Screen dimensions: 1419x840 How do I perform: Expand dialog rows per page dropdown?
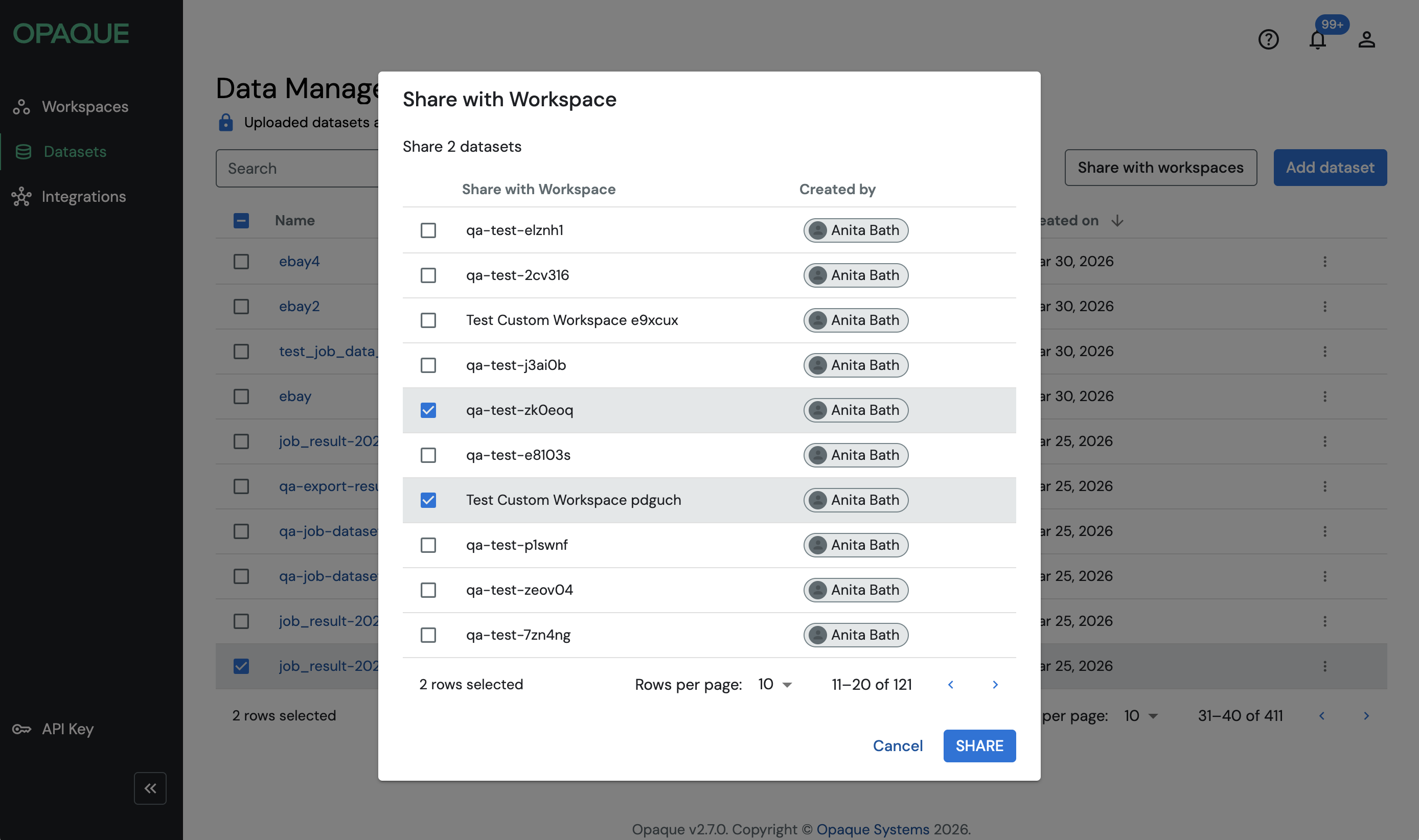pos(775,684)
